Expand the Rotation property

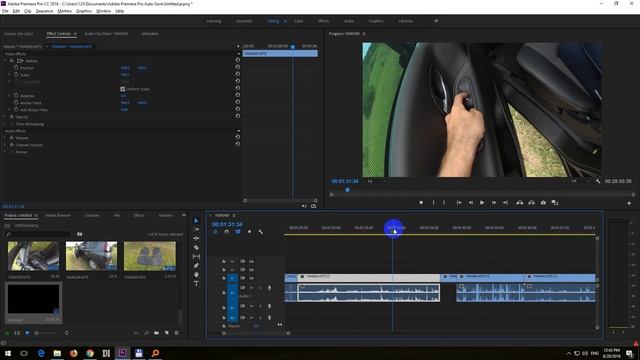[10, 96]
